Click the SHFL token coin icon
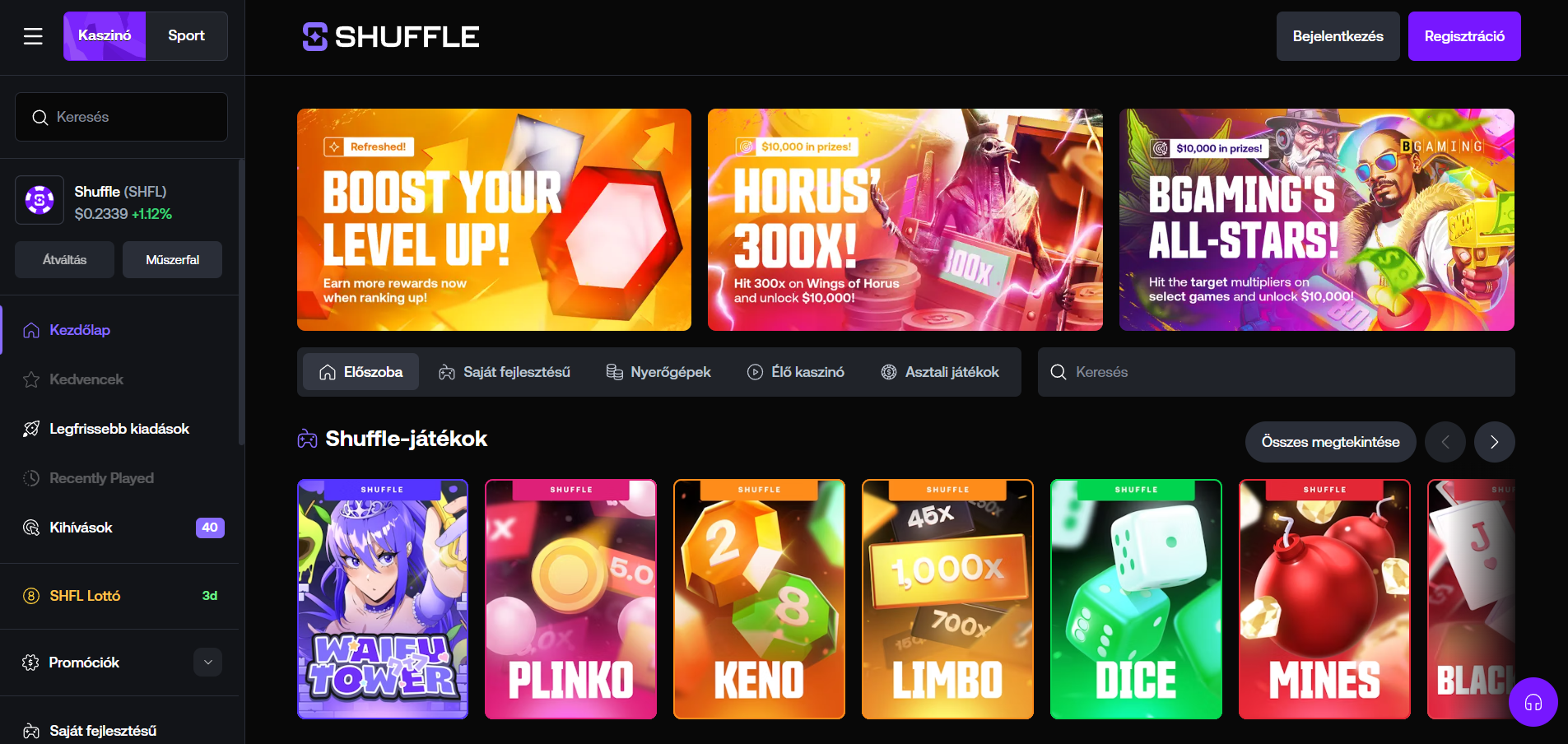This screenshot has height=744, width=1568. [40, 200]
